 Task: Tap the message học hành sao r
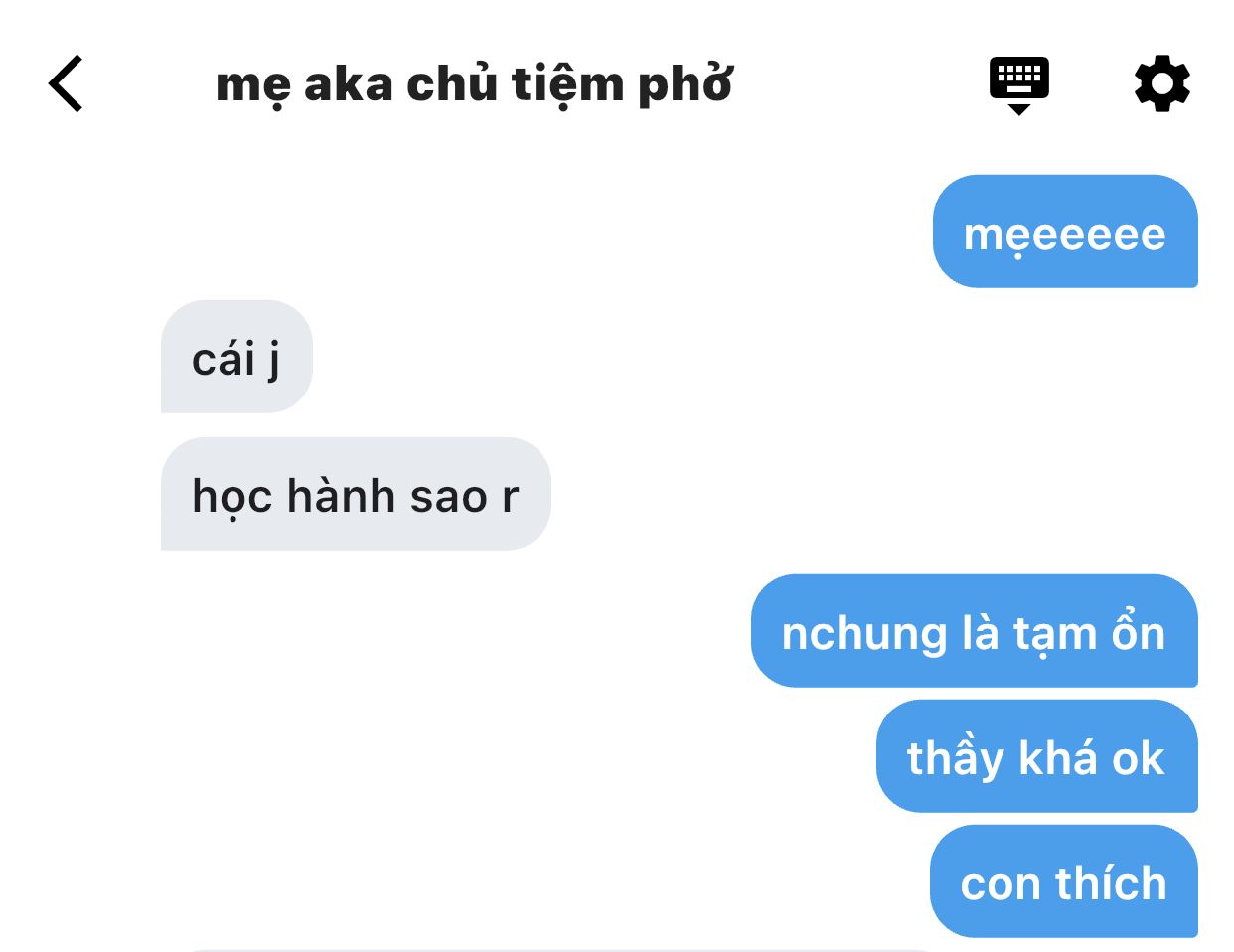[x=356, y=494]
